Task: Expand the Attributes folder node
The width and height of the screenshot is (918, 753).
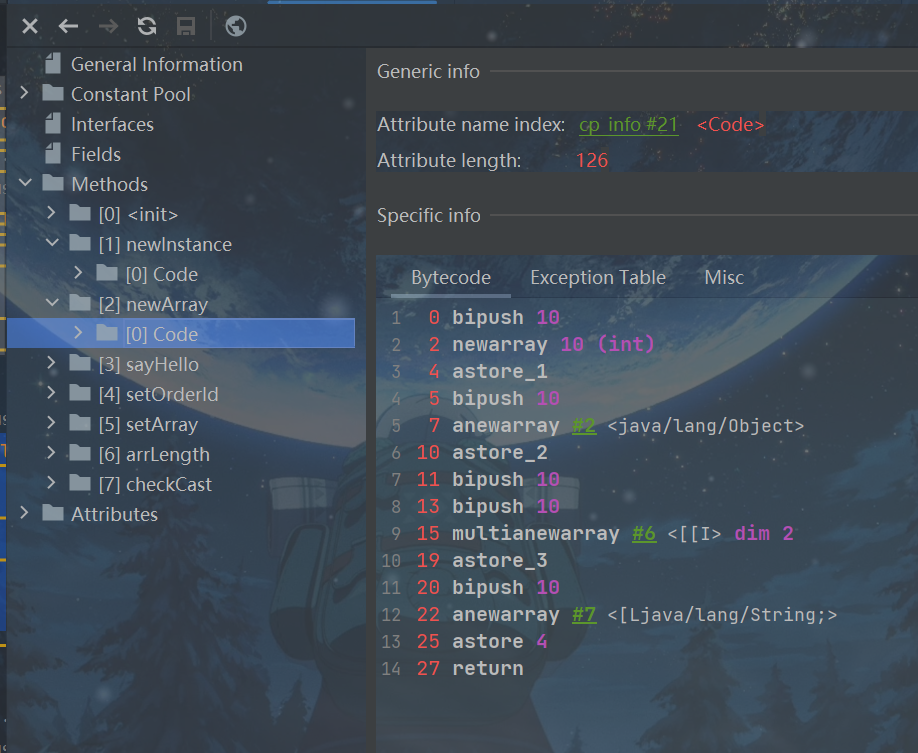Action: (25, 514)
